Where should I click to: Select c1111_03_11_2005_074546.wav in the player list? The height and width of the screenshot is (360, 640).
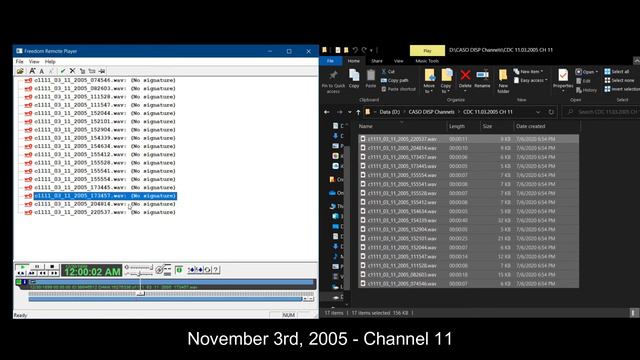(104, 80)
